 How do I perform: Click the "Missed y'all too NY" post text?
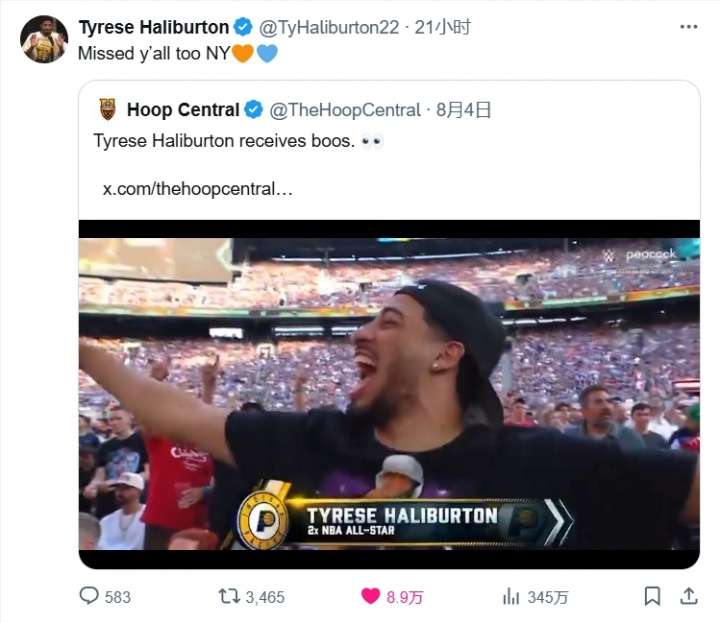point(154,53)
